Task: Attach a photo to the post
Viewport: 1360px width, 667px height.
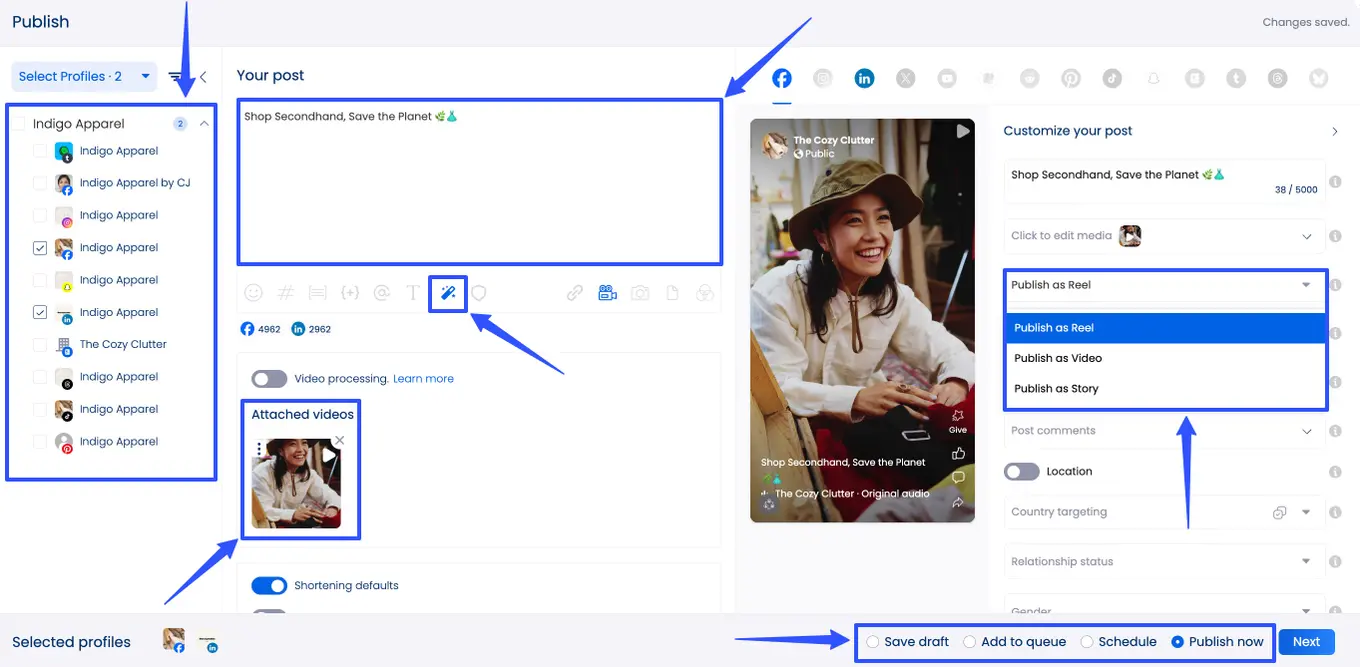Action: [x=639, y=292]
